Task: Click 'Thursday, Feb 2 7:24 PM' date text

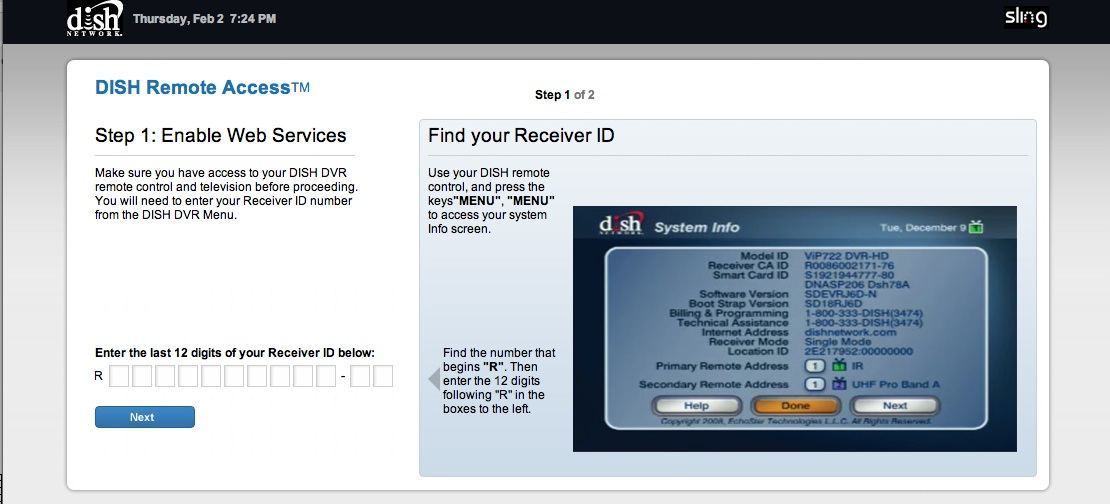Action: coord(205,19)
